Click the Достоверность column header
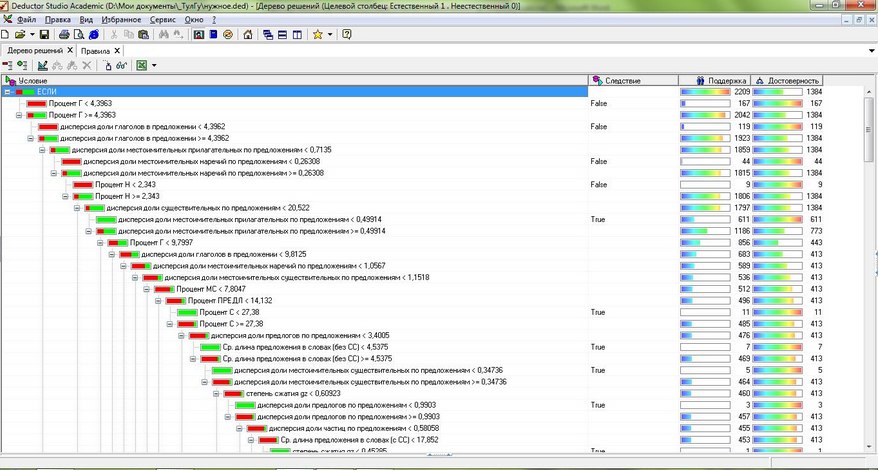878x470 pixels. [x=792, y=80]
